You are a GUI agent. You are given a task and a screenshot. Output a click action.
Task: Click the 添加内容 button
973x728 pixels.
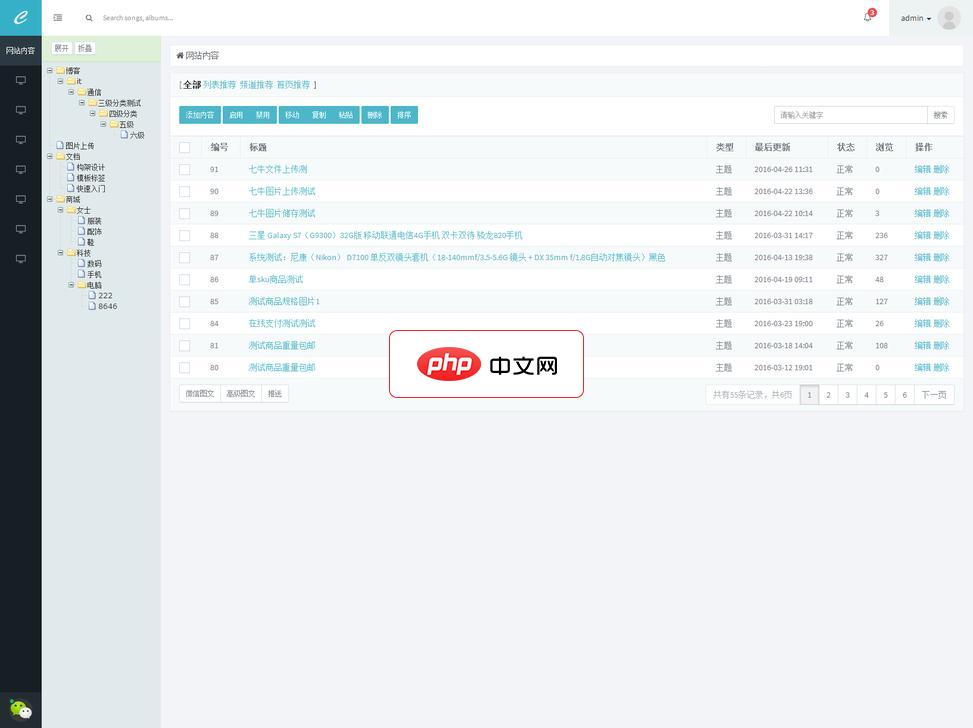tap(200, 115)
